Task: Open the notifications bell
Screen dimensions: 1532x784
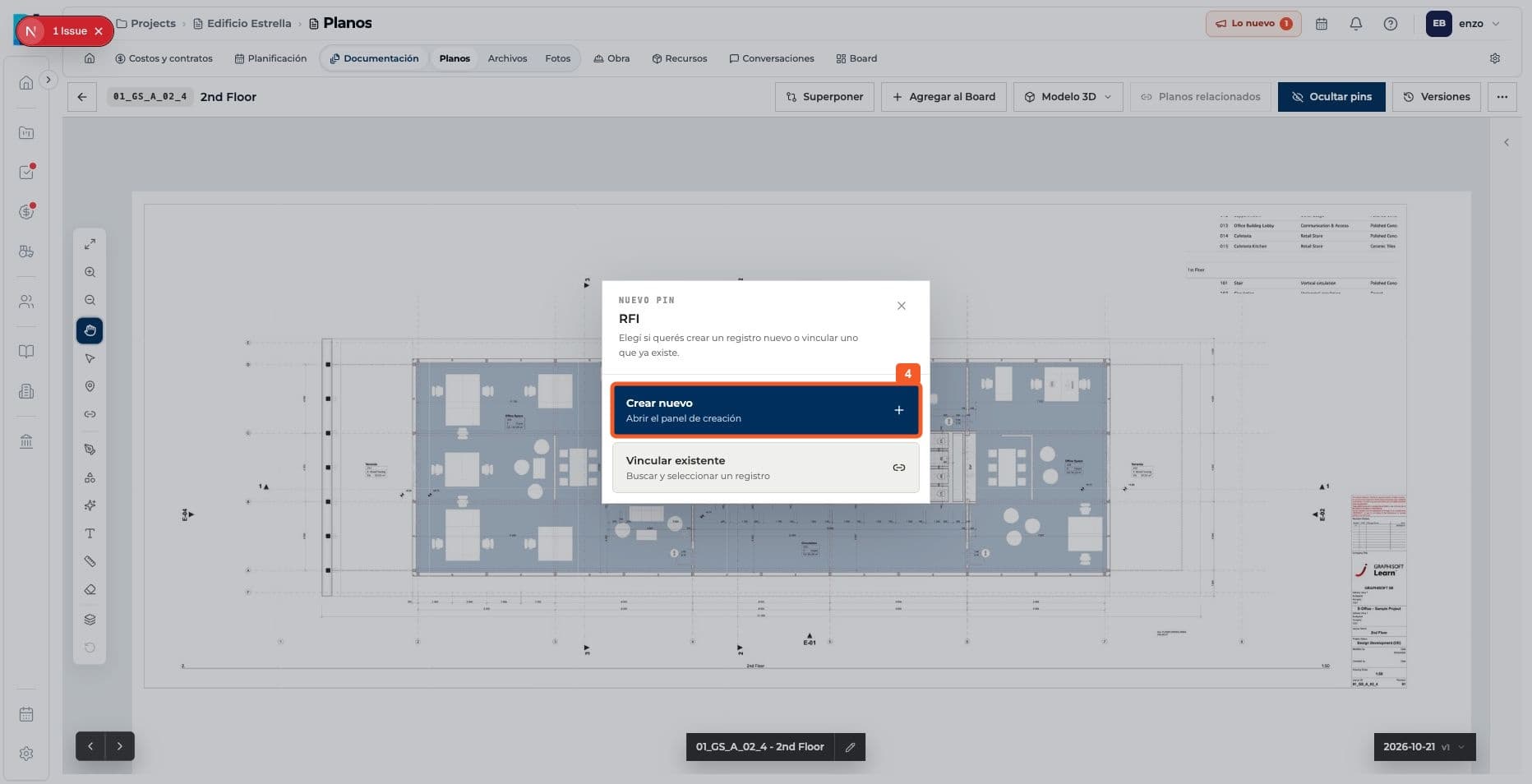Action: point(1356,24)
